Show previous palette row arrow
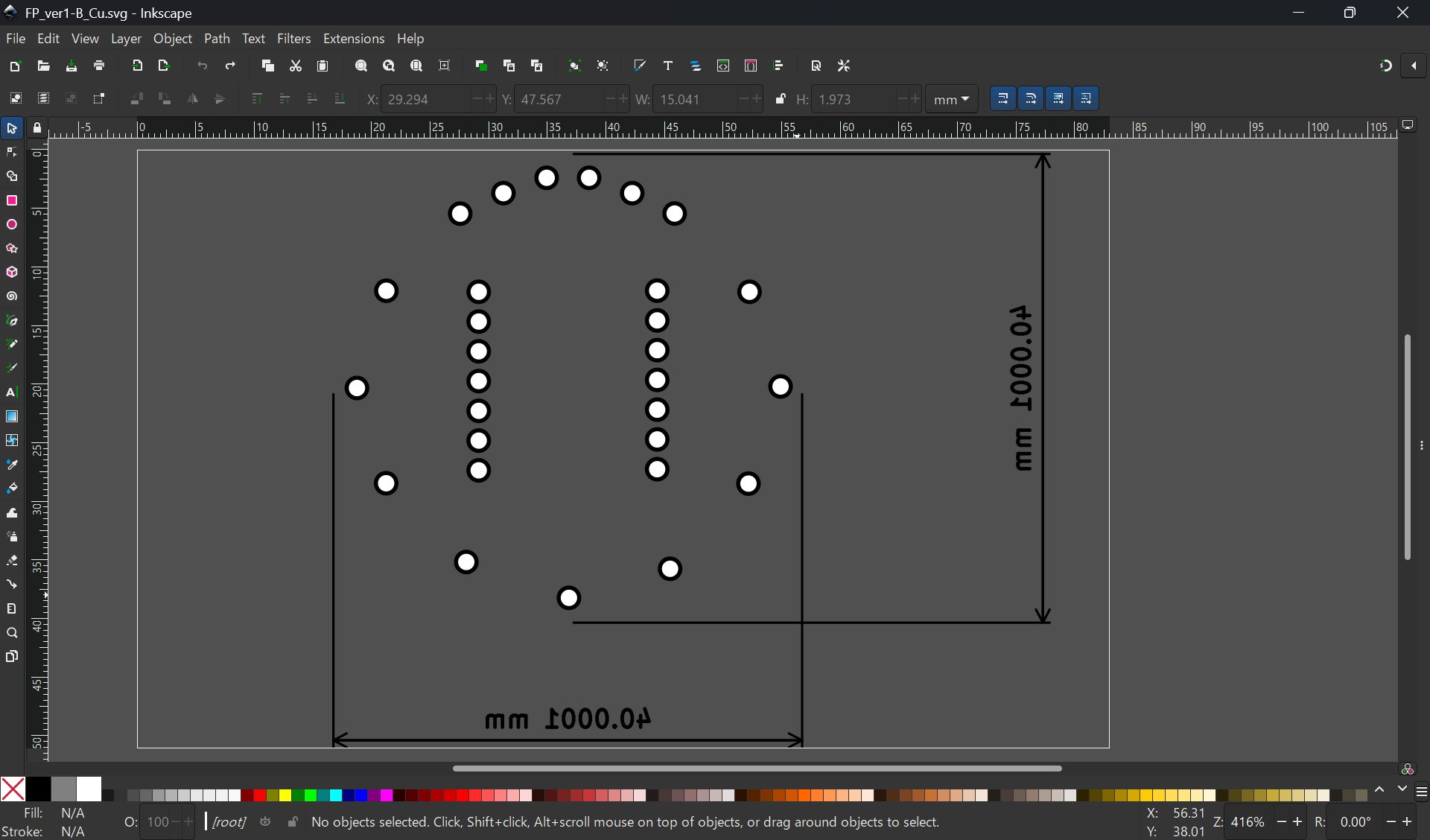The image size is (1430, 840). pos(1379,789)
